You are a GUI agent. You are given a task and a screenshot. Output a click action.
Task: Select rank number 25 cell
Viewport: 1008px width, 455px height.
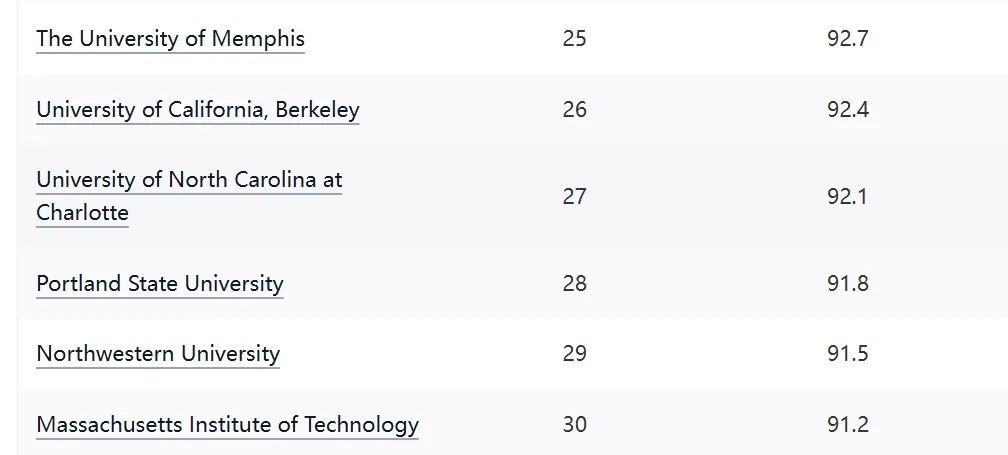(575, 39)
